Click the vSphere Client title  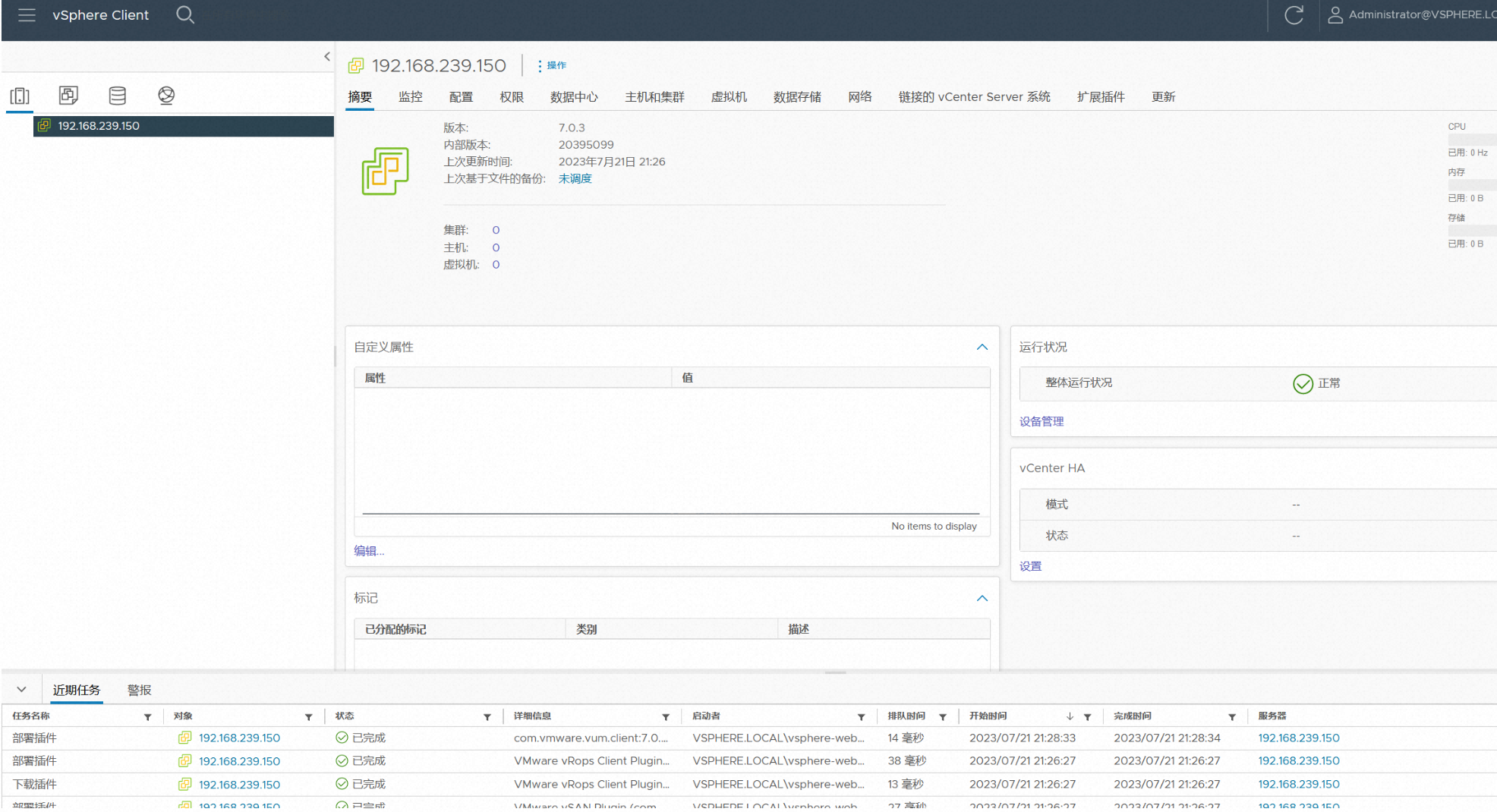point(100,14)
